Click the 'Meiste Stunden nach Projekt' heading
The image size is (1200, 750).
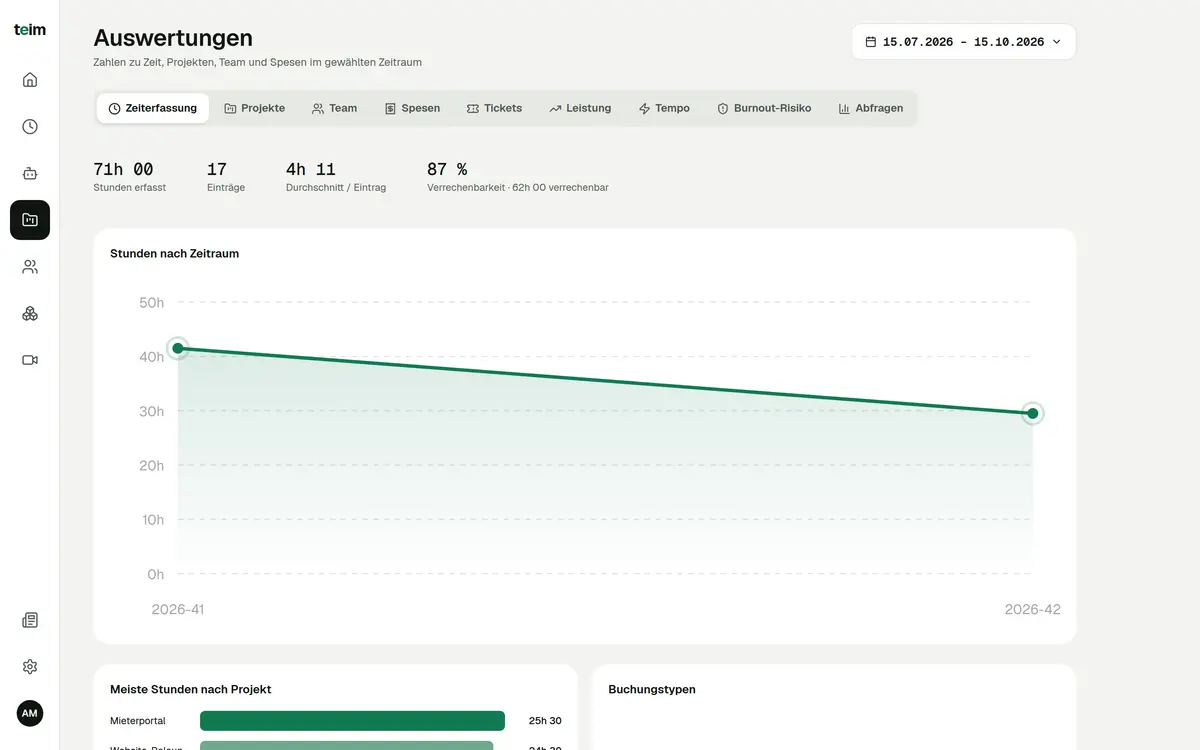click(191, 689)
